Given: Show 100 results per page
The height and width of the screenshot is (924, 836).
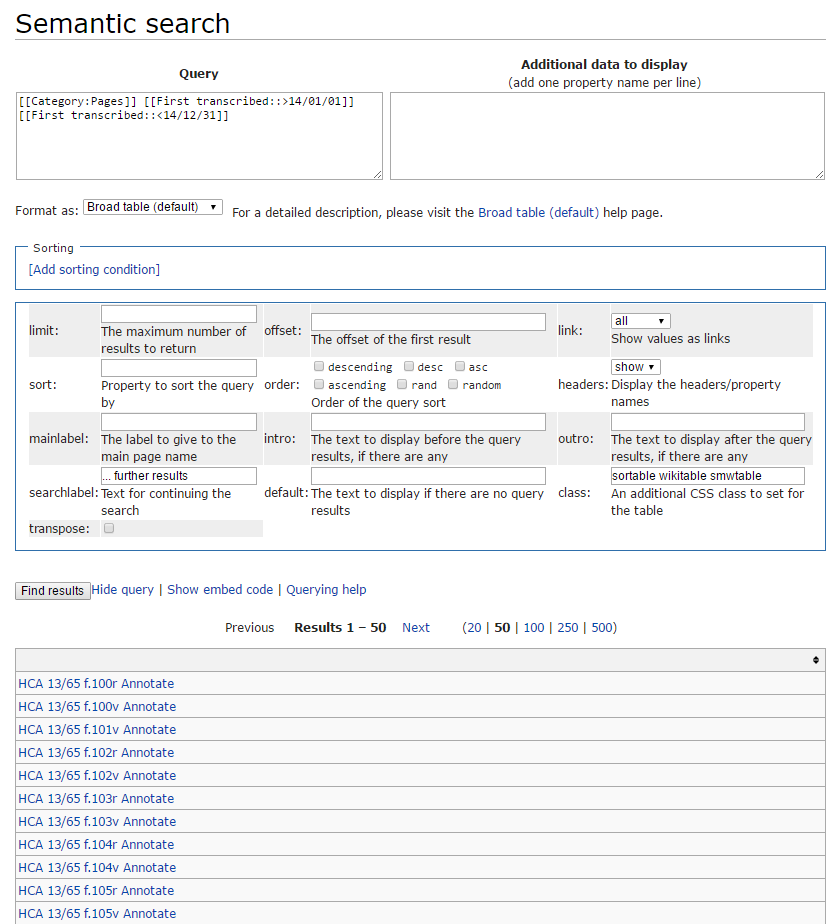Looking at the screenshot, I should 533,628.
